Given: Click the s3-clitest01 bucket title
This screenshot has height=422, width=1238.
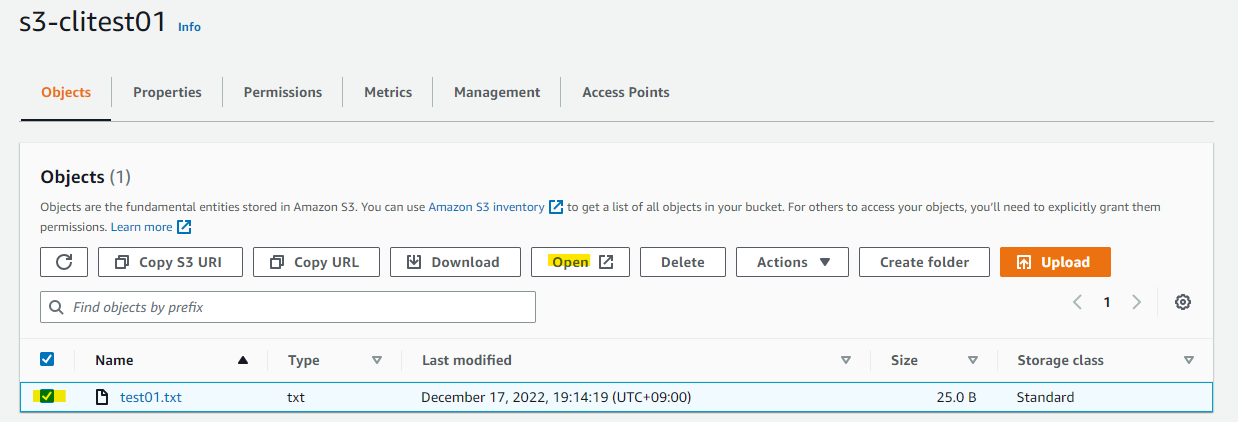Looking at the screenshot, I should (93, 22).
